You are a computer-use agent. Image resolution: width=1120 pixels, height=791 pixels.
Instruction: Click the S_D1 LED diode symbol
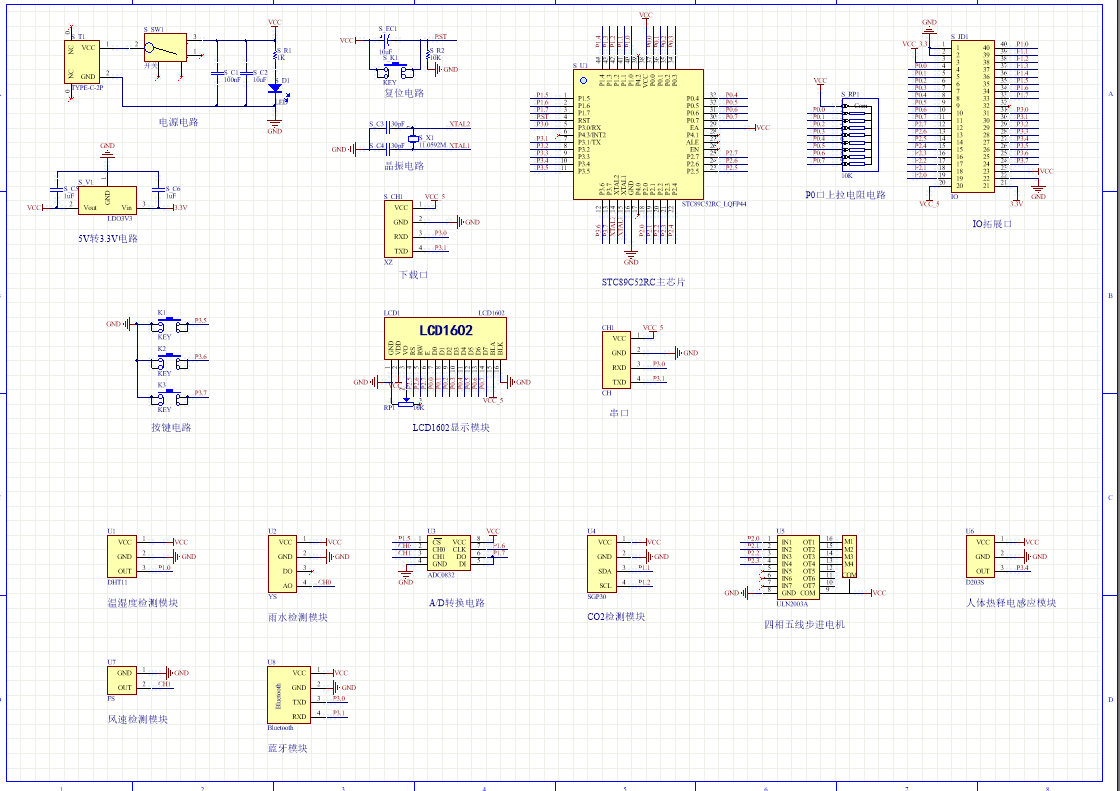[274, 88]
